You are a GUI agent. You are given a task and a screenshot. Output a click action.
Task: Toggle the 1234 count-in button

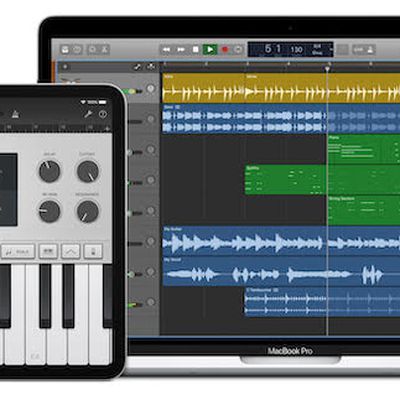(x=358, y=50)
